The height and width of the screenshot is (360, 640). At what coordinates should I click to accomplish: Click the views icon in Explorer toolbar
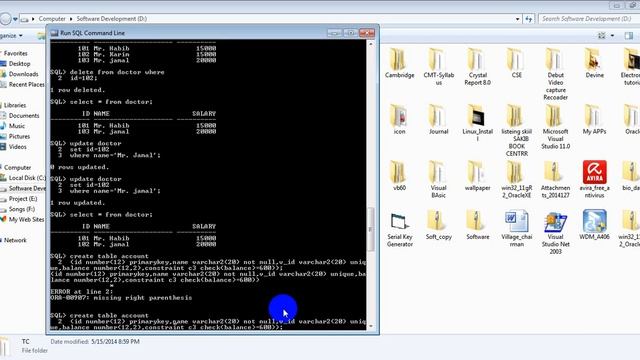point(602,36)
